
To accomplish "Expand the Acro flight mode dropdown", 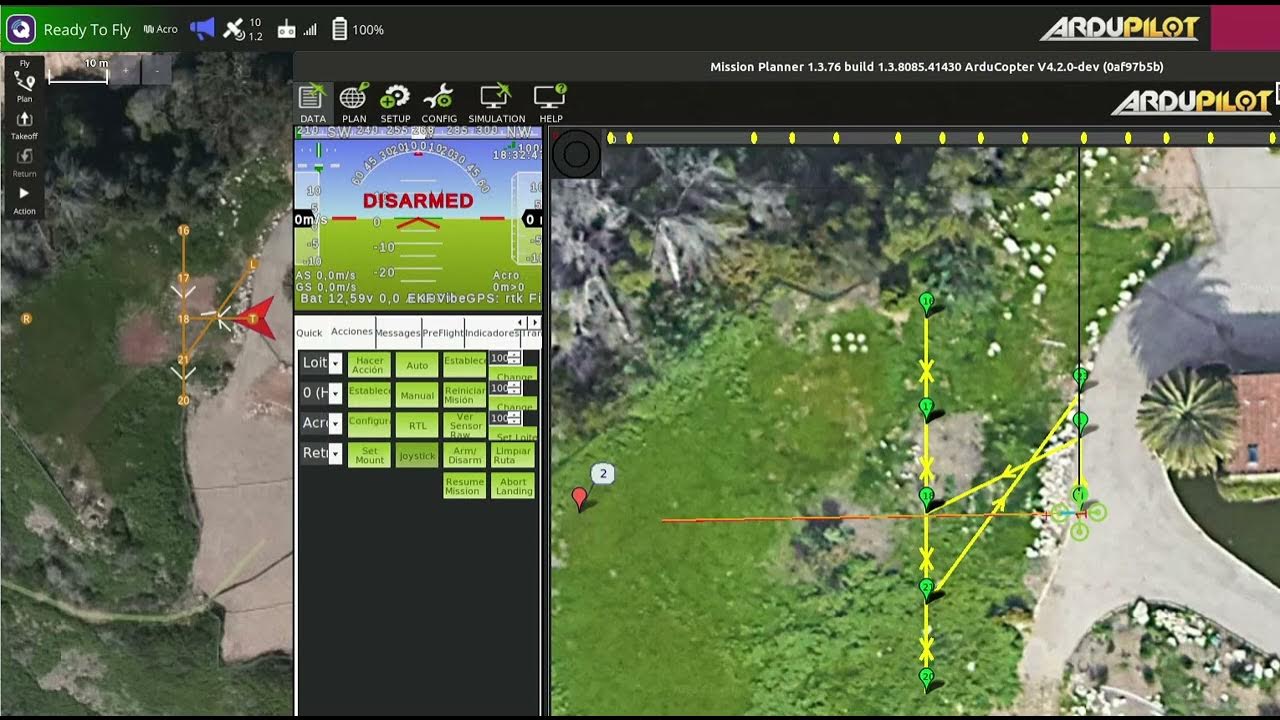I will coord(335,423).
